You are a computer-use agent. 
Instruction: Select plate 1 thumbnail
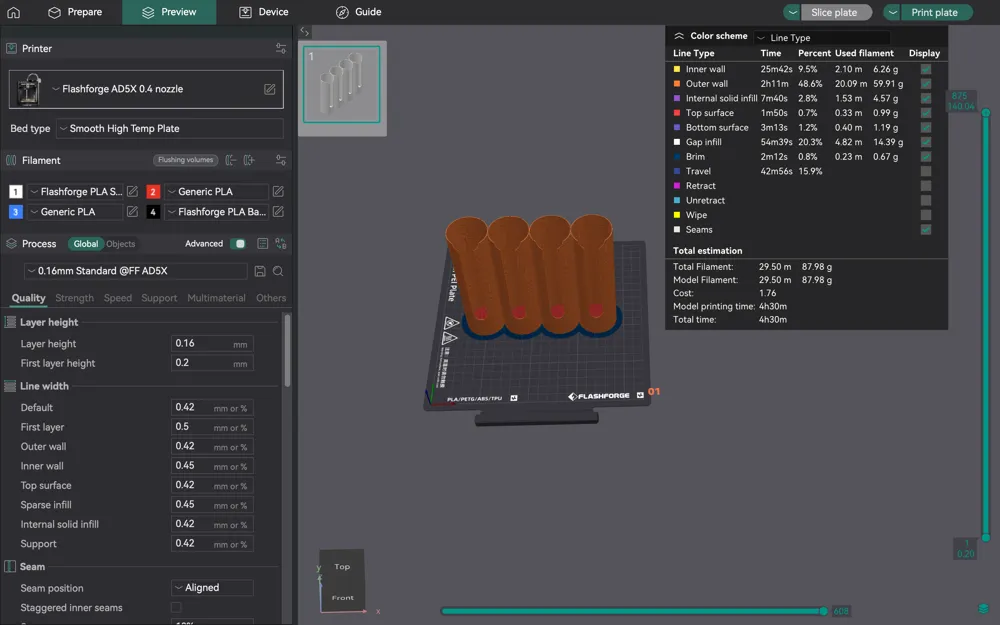coord(342,84)
